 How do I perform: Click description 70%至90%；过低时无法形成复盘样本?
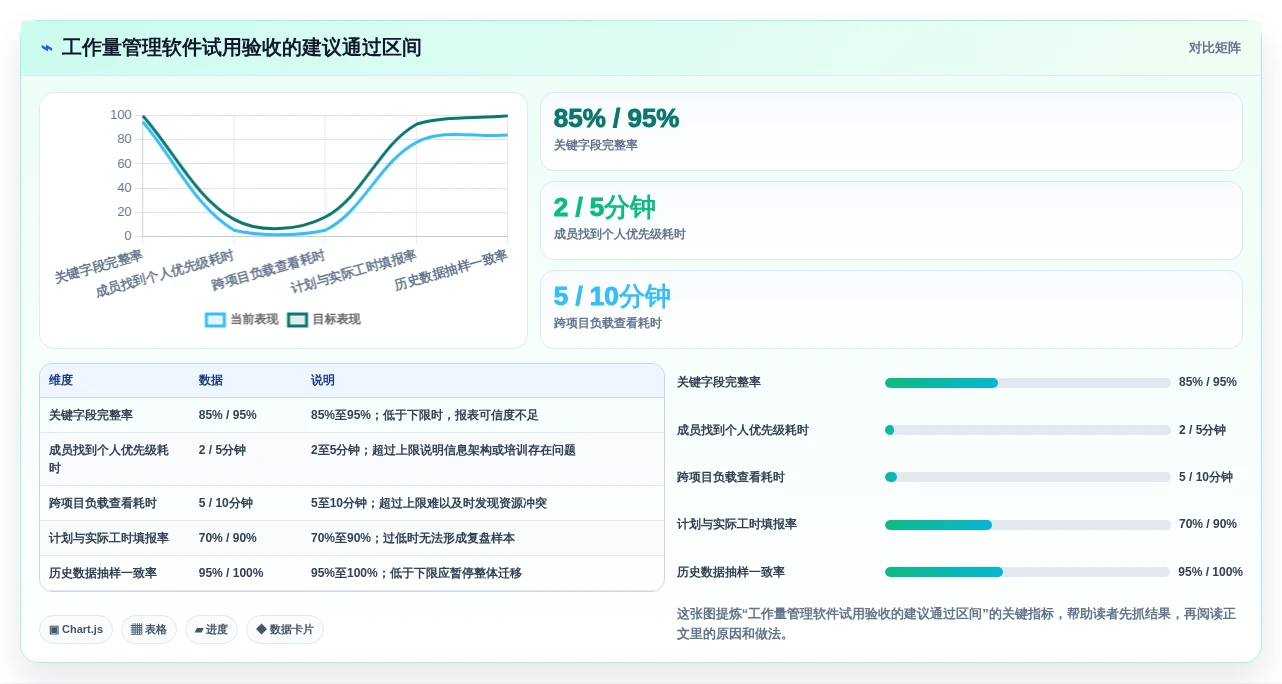pyautogui.click(x=413, y=538)
